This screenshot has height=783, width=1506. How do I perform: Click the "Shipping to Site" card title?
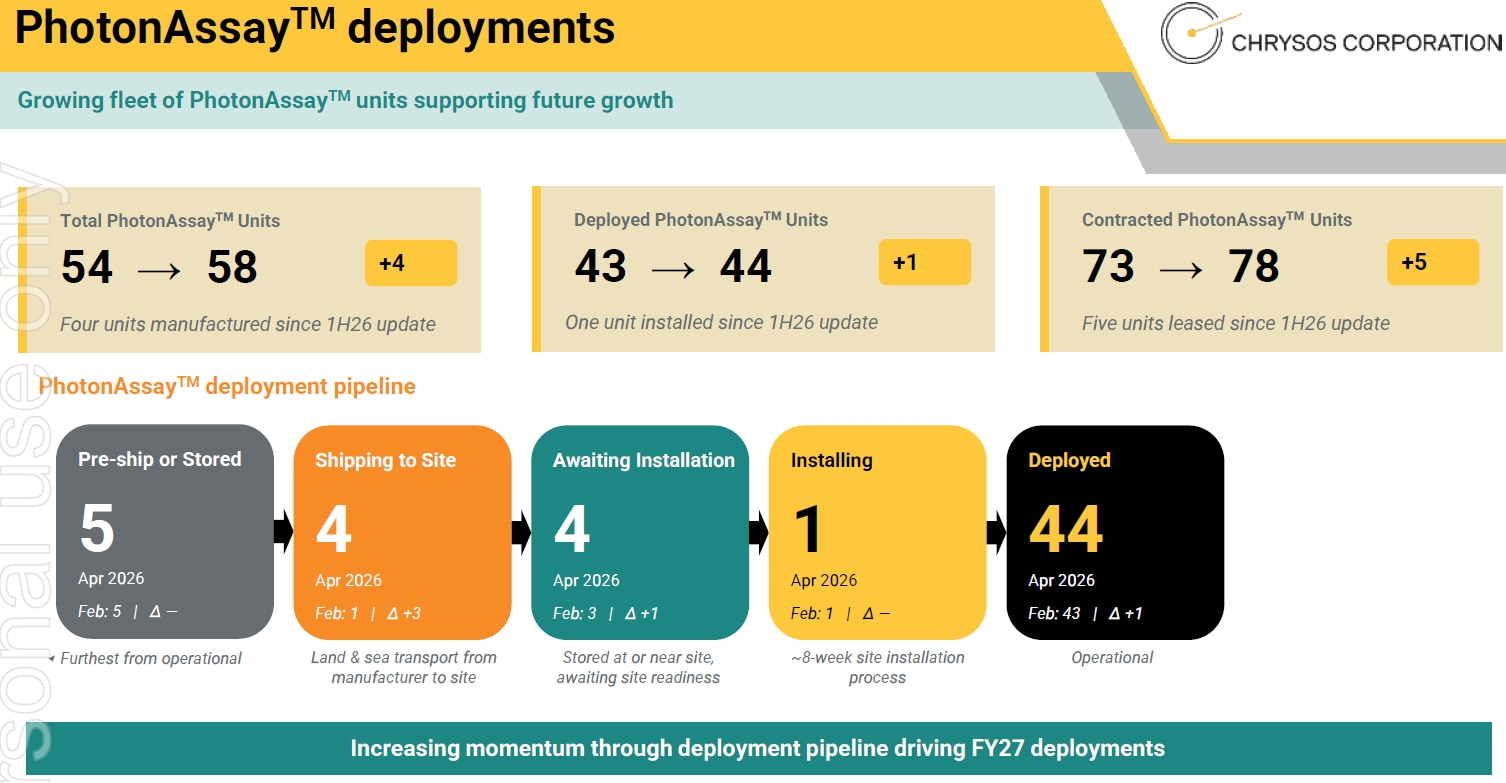[386, 460]
